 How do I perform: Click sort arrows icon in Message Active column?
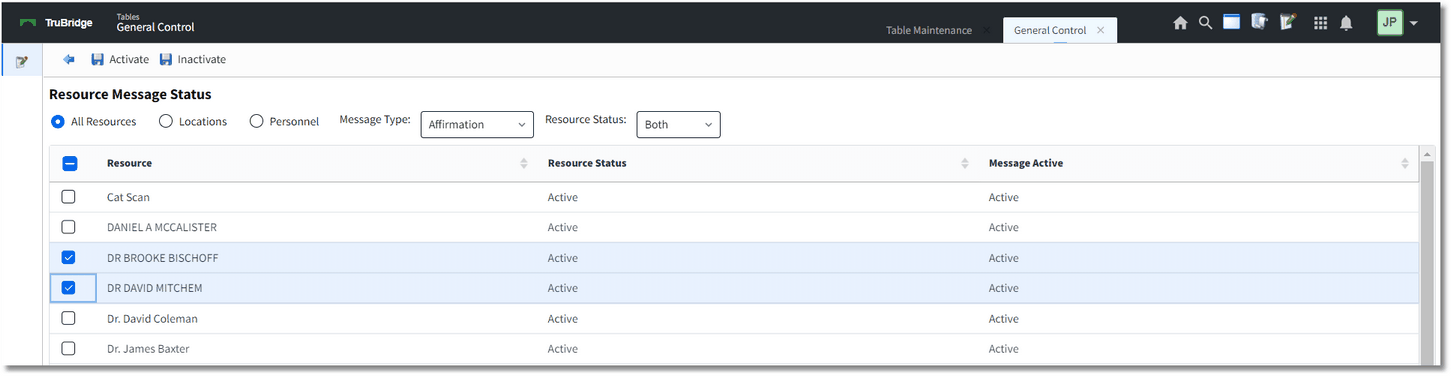(1405, 163)
